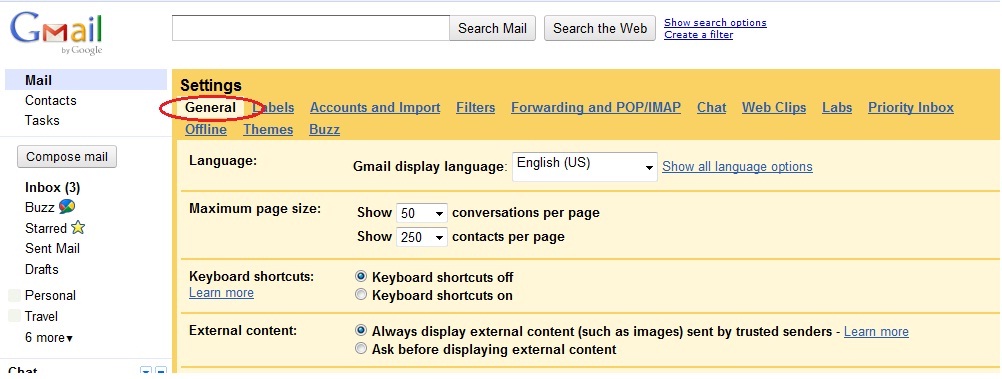The height and width of the screenshot is (379, 1002).
Task: Click the Gmail logo
Action: point(56,35)
